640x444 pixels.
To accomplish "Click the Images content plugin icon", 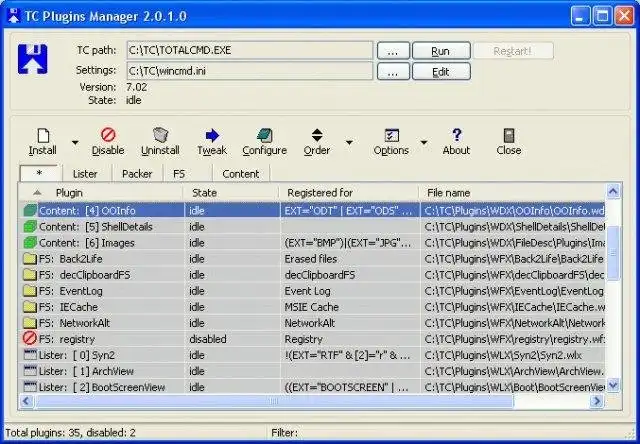I will (x=30, y=243).
